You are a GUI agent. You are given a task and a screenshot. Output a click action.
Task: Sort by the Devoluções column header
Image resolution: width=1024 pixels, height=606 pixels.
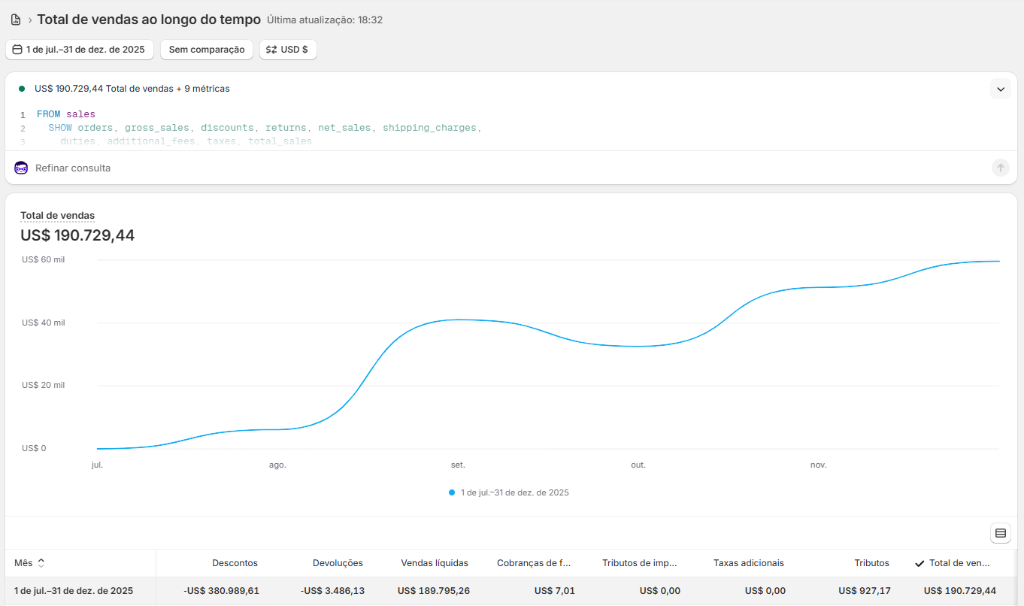click(x=337, y=563)
